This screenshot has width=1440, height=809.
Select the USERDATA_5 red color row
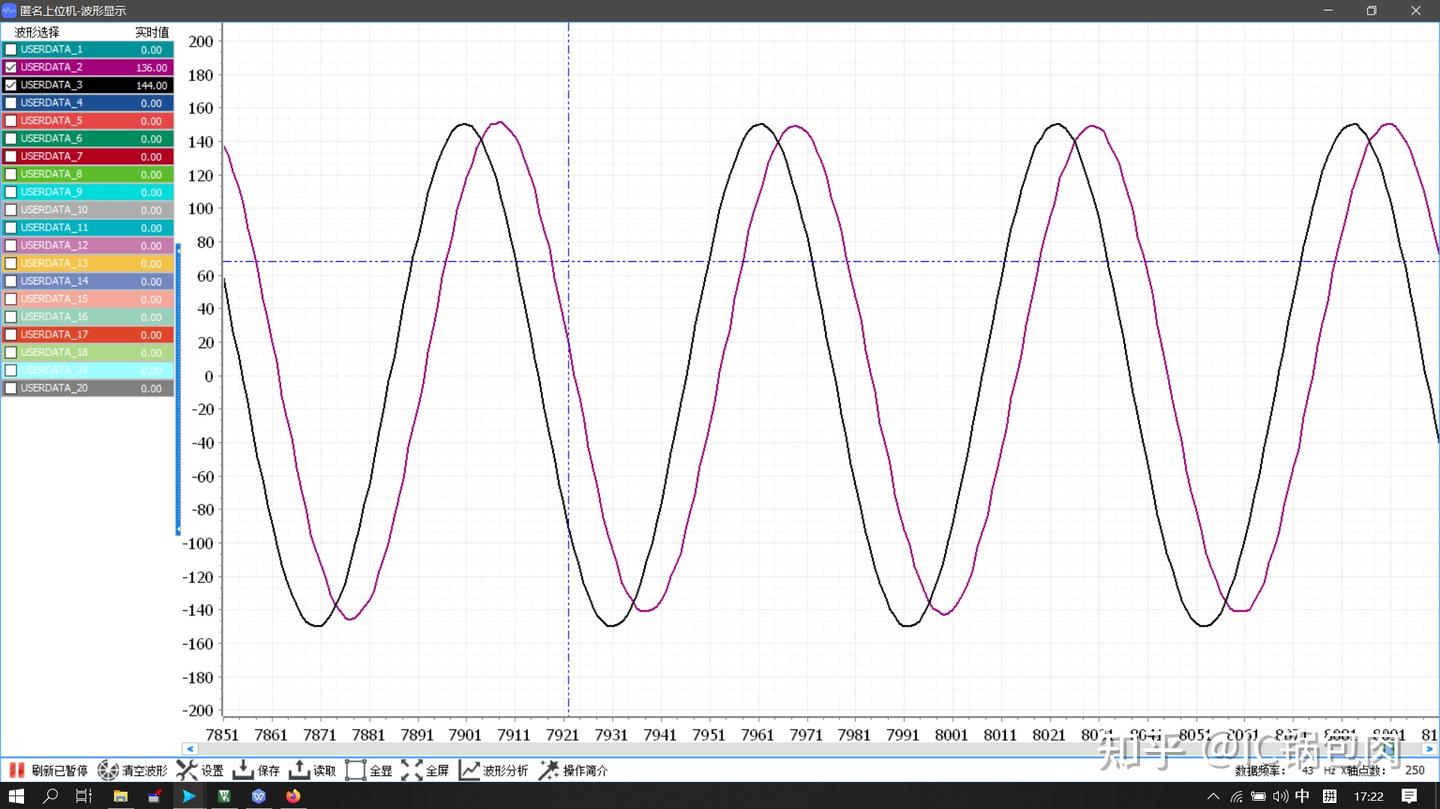[87, 121]
